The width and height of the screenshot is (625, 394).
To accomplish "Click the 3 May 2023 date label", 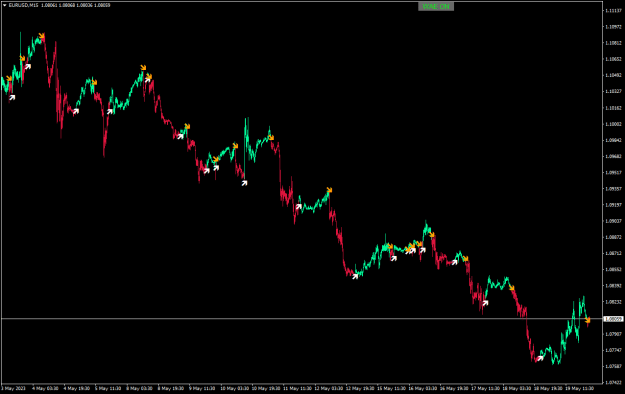I will pyautogui.click(x=14, y=388).
